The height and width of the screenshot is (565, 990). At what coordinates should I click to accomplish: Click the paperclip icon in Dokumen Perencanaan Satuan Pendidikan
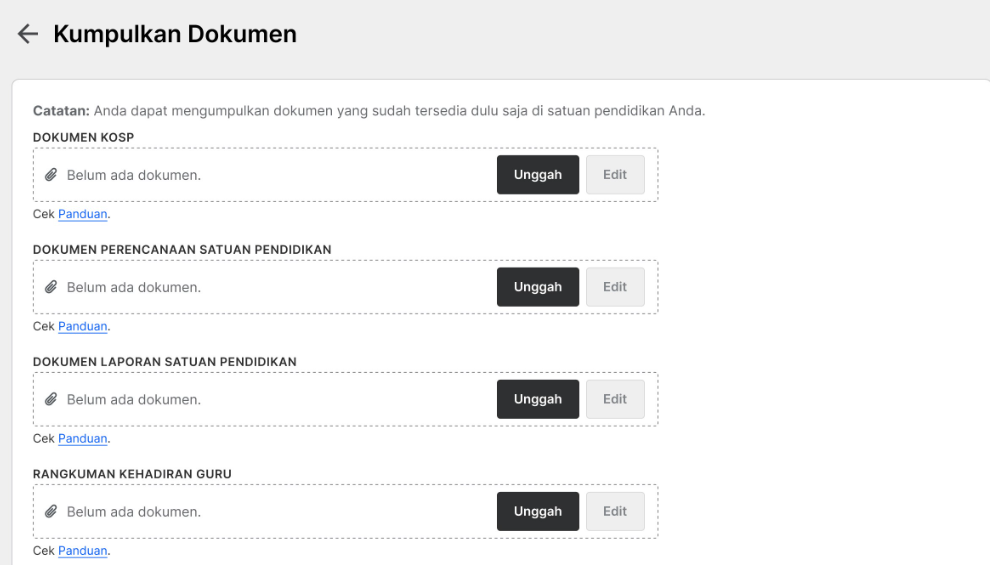point(51,287)
